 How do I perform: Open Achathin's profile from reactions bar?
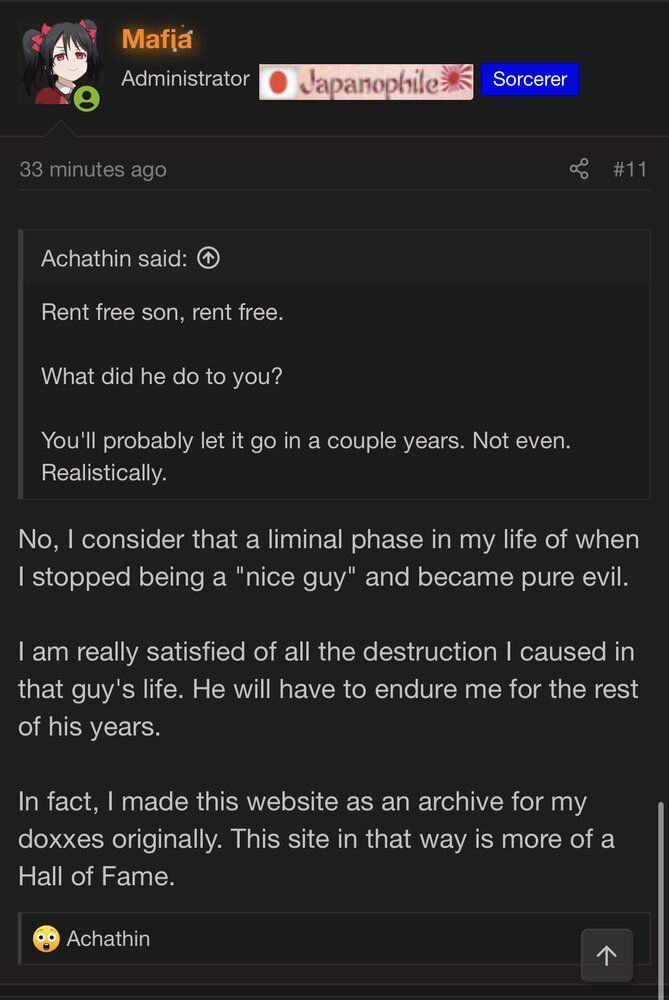(x=108, y=939)
